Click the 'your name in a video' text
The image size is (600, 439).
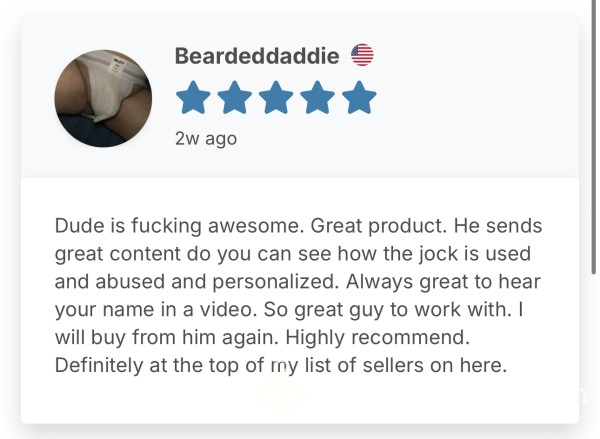pyautogui.click(x=156, y=310)
